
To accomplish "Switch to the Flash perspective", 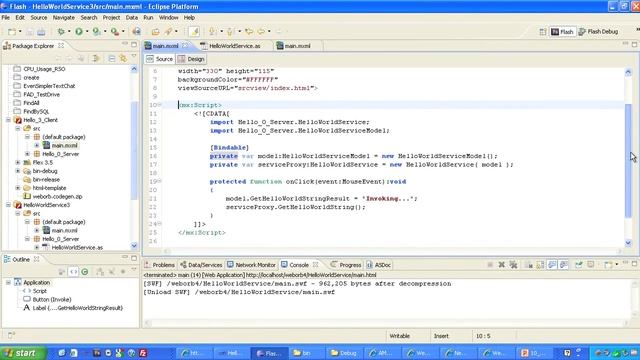I will (562, 32).
